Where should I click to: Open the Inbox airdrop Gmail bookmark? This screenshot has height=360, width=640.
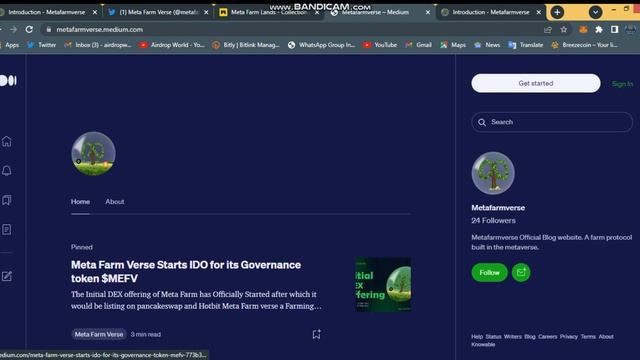98,45
